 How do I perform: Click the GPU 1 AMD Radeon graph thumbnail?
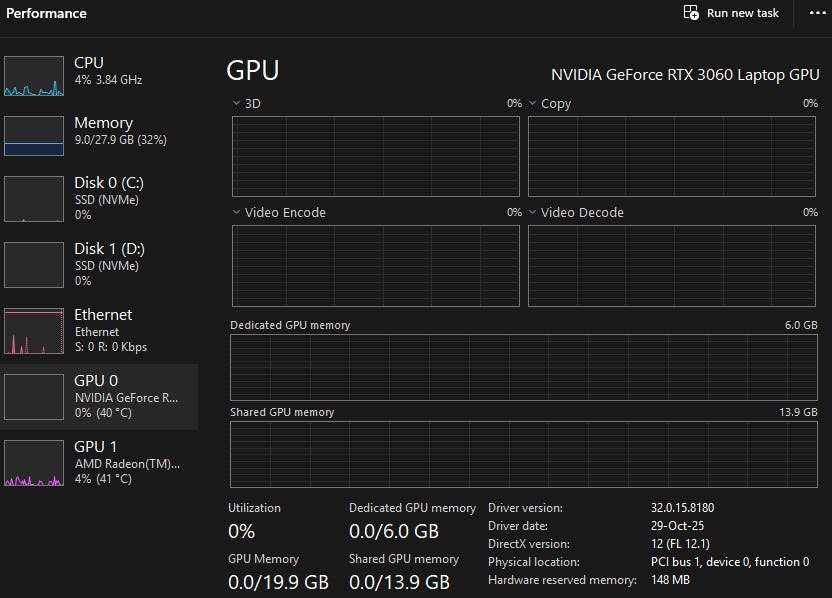point(34,463)
